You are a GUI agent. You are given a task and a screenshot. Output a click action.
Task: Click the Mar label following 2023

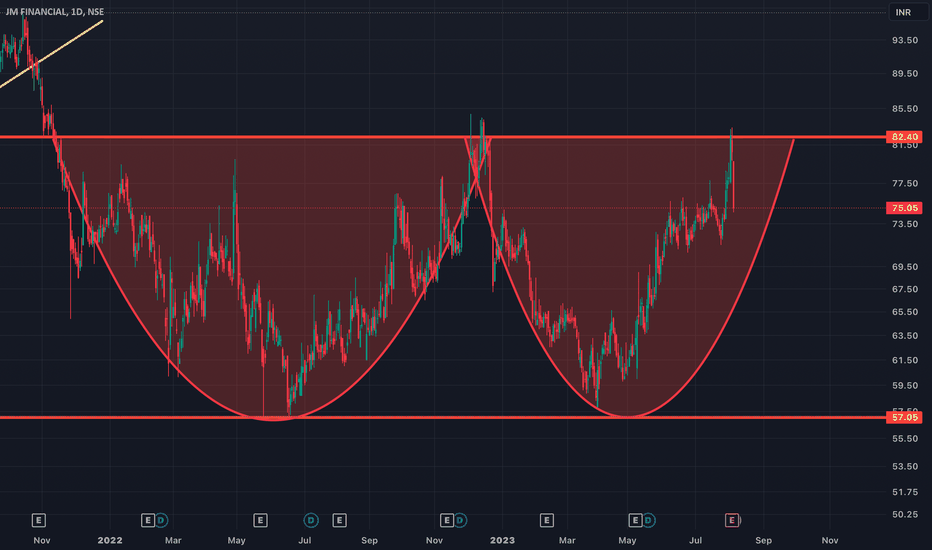click(567, 540)
